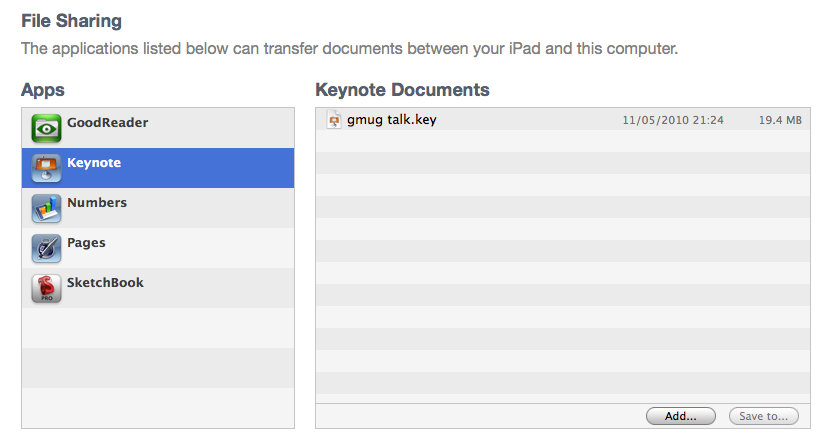This screenshot has height=443, width=834.
Task: Choose Pages from the Apps list
Action: pyautogui.click(x=86, y=243)
